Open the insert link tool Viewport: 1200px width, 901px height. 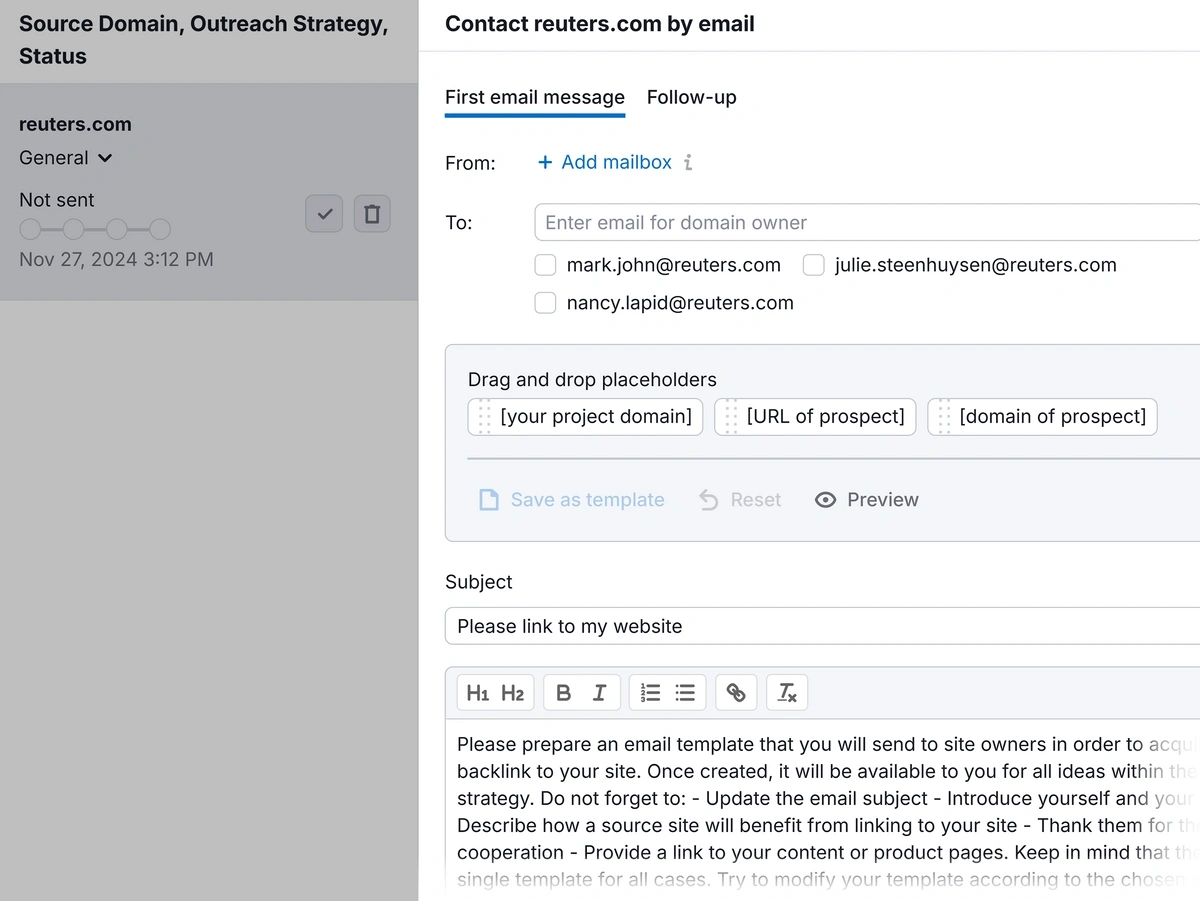(x=736, y=692)
